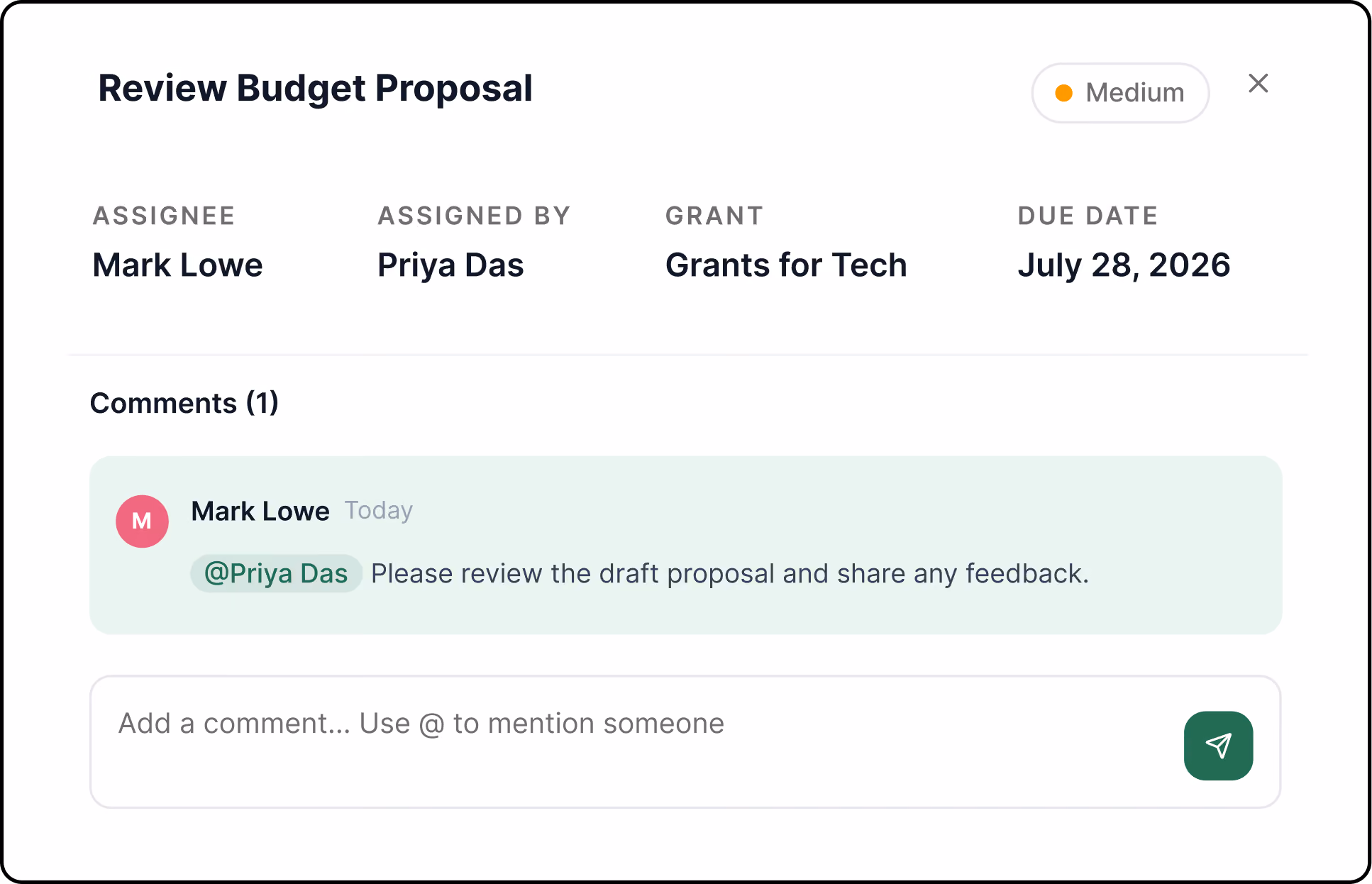Select the comment text about draft proposal
Viewport: 1372px width, 884px height.
[730, 573]
